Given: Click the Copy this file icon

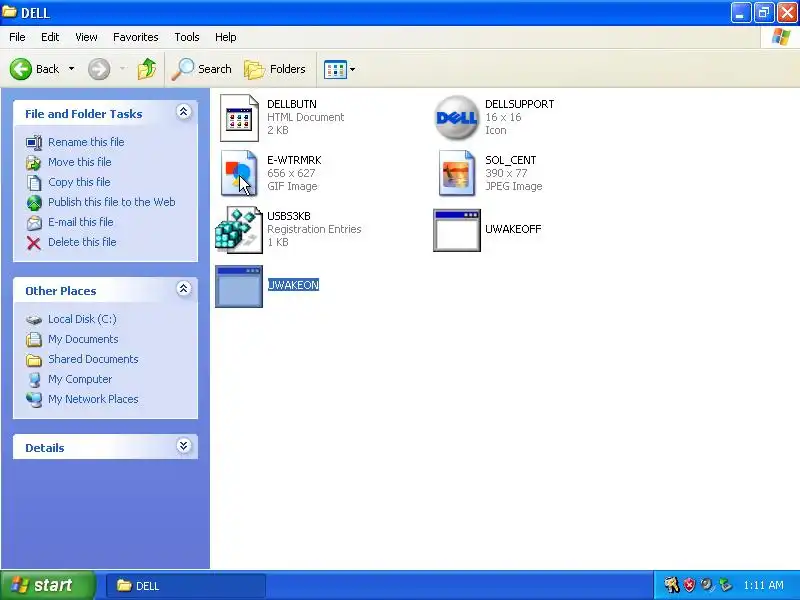Looking at the screenshot, I should coord(34,183).
